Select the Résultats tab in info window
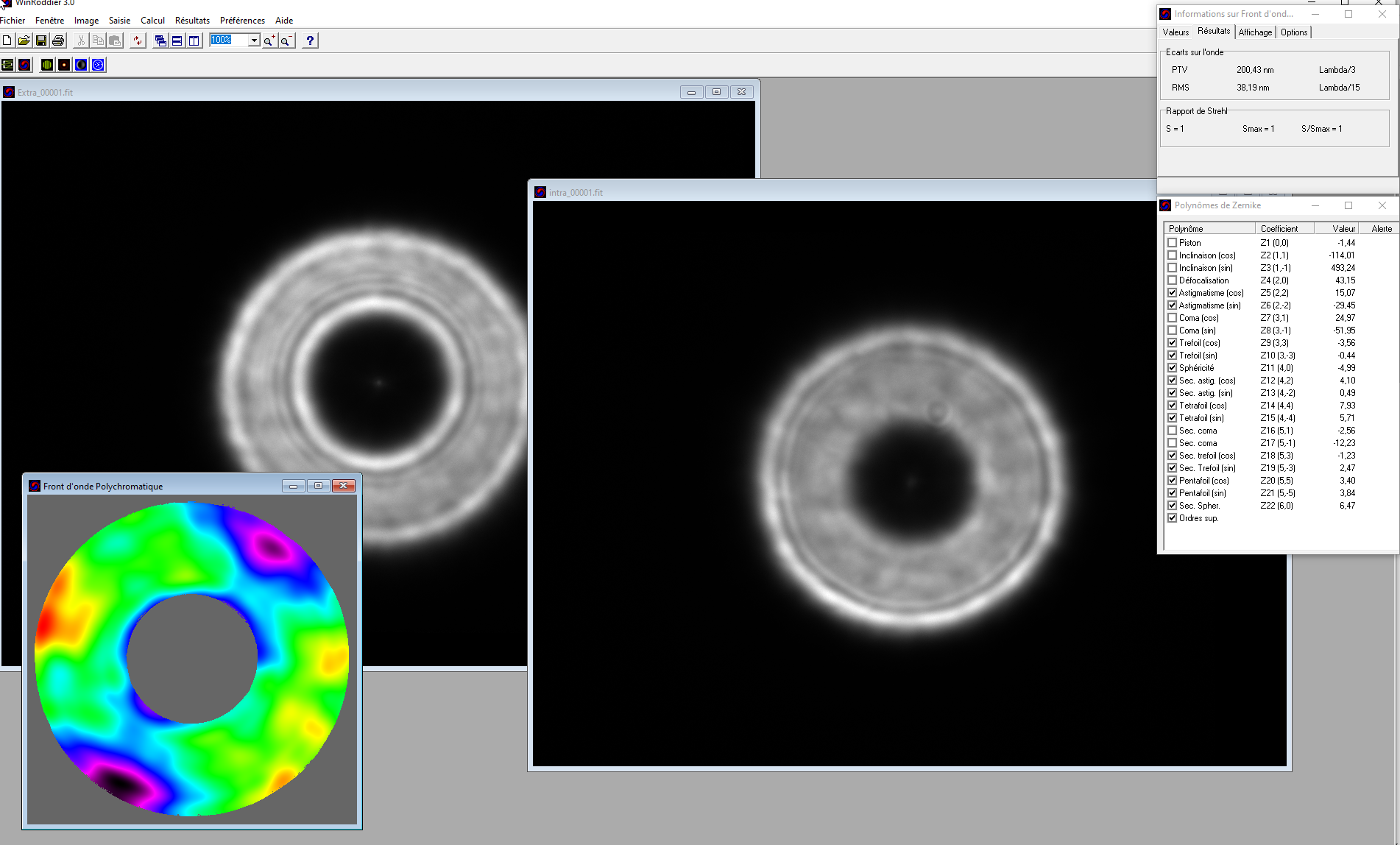The width and height of the screenshot is (1400, 845). pos(1213,31)
